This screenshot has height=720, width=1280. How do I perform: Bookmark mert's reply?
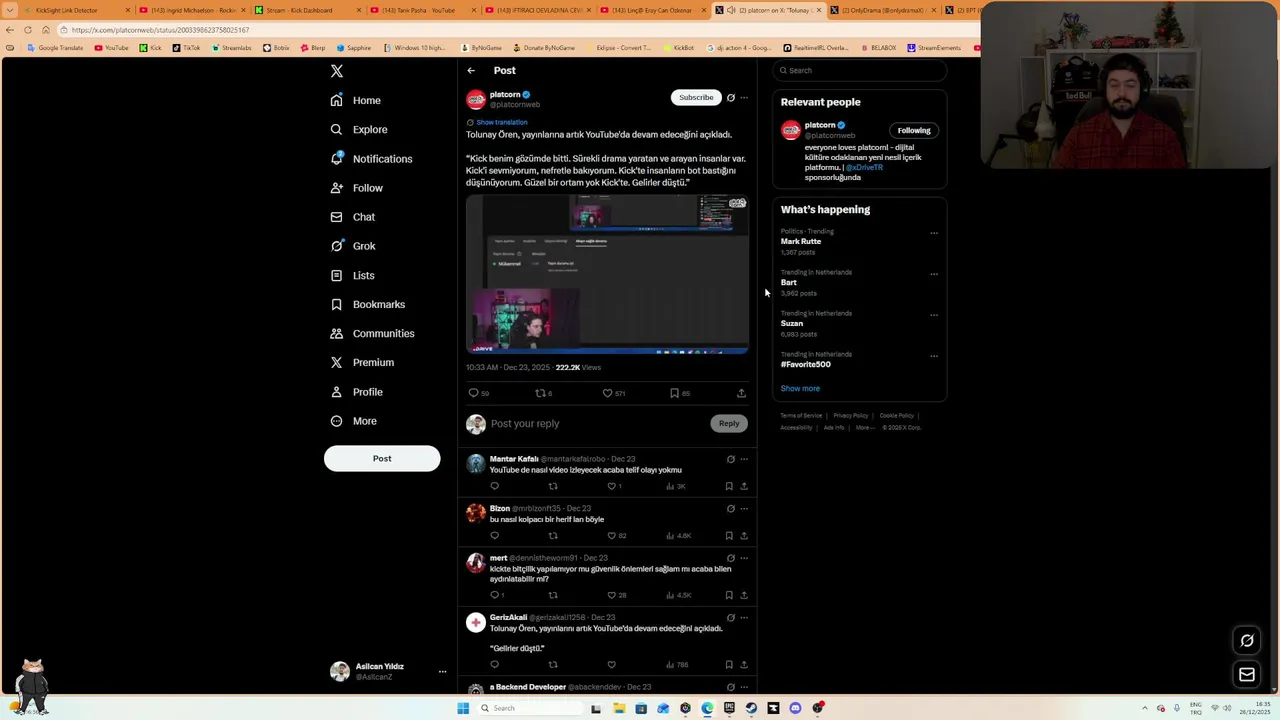(729, 595)
